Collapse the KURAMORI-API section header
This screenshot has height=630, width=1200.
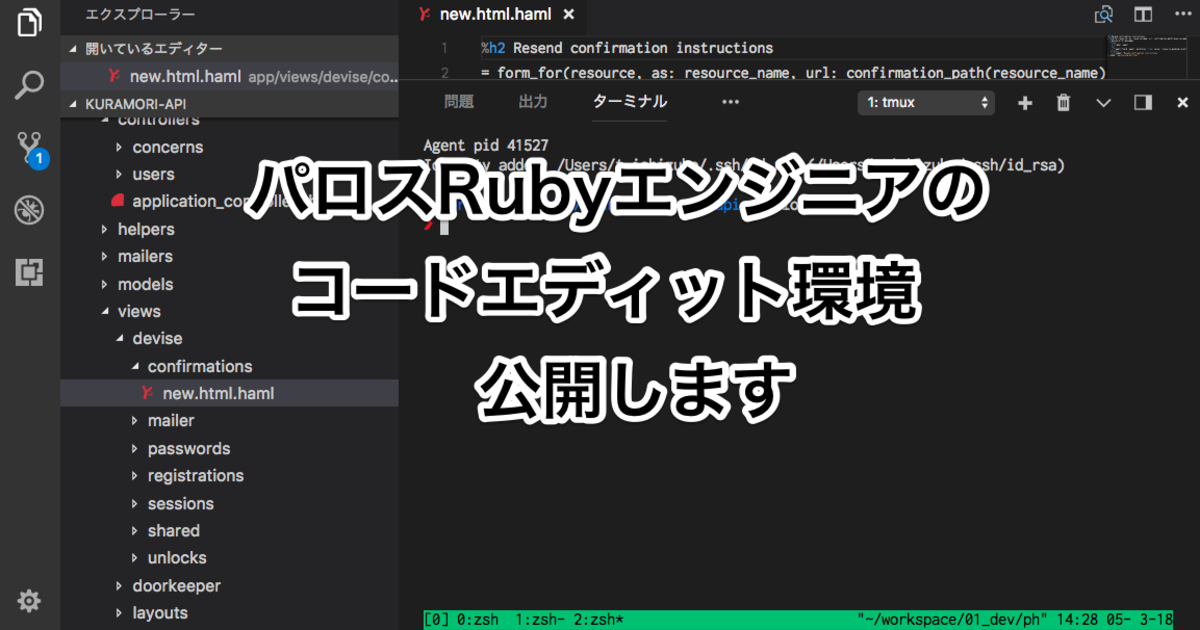click(229, 104)
